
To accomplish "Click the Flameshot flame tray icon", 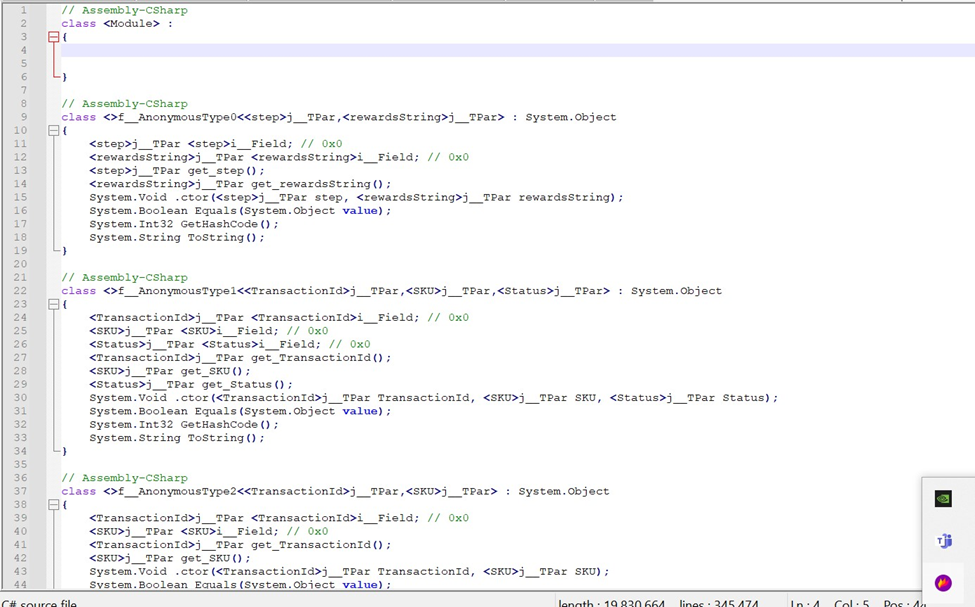I will click(x=943, y=583).
